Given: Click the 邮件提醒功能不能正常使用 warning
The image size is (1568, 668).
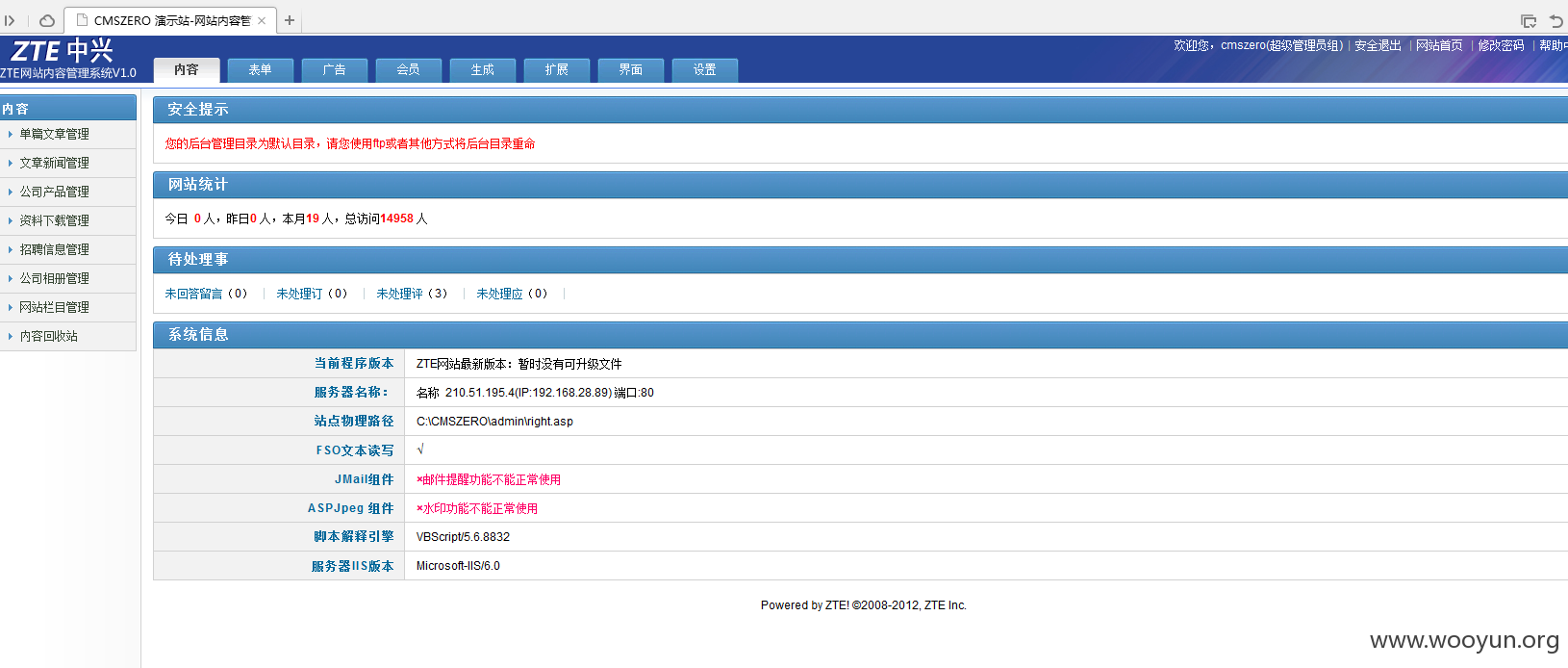Looking at the screenshot, I should point(489,479).
